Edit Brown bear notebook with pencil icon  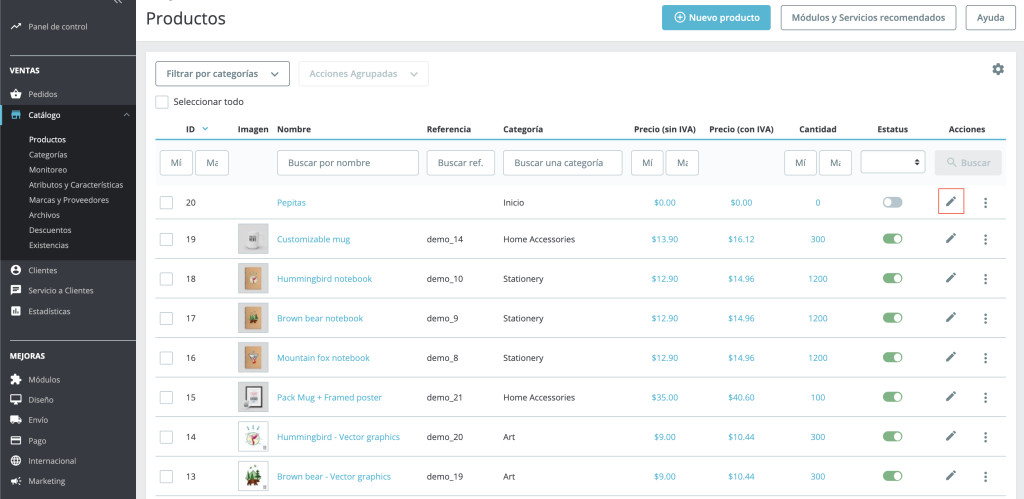click(951, 317)
